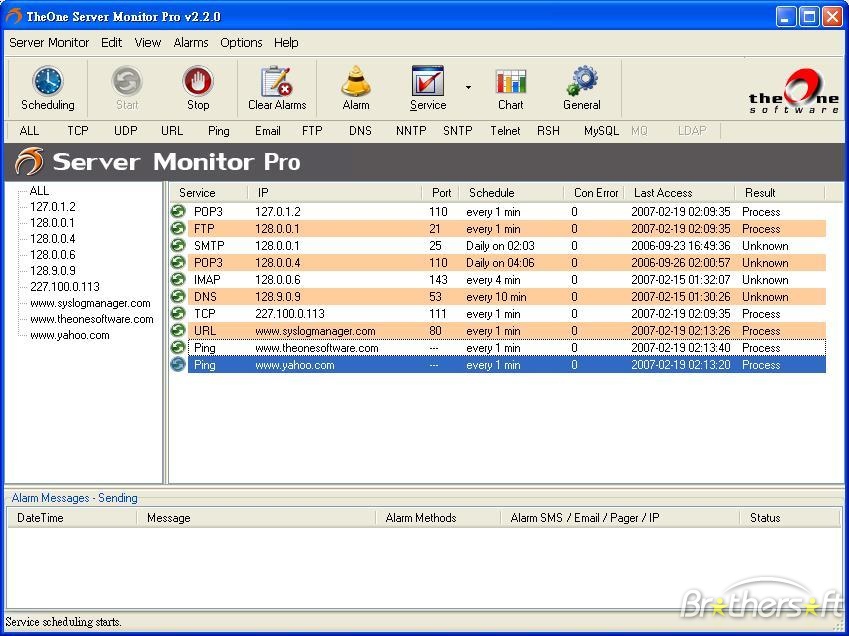Image resolution: width=849 pixels, height=636 pixels.
Task: Select the MySQL filter button
Action: (601, 131)
